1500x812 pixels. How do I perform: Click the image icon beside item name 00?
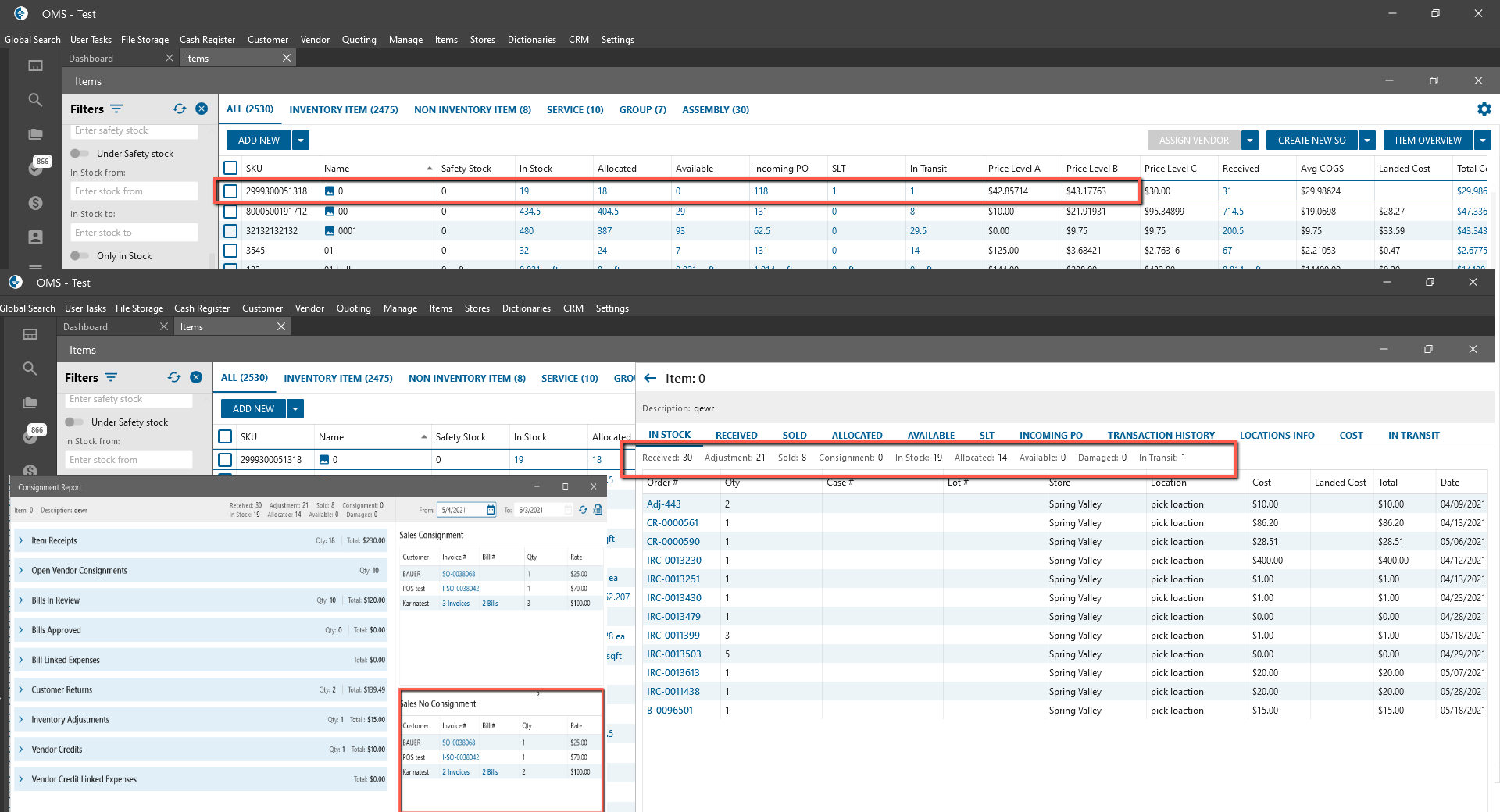[330, 212]
